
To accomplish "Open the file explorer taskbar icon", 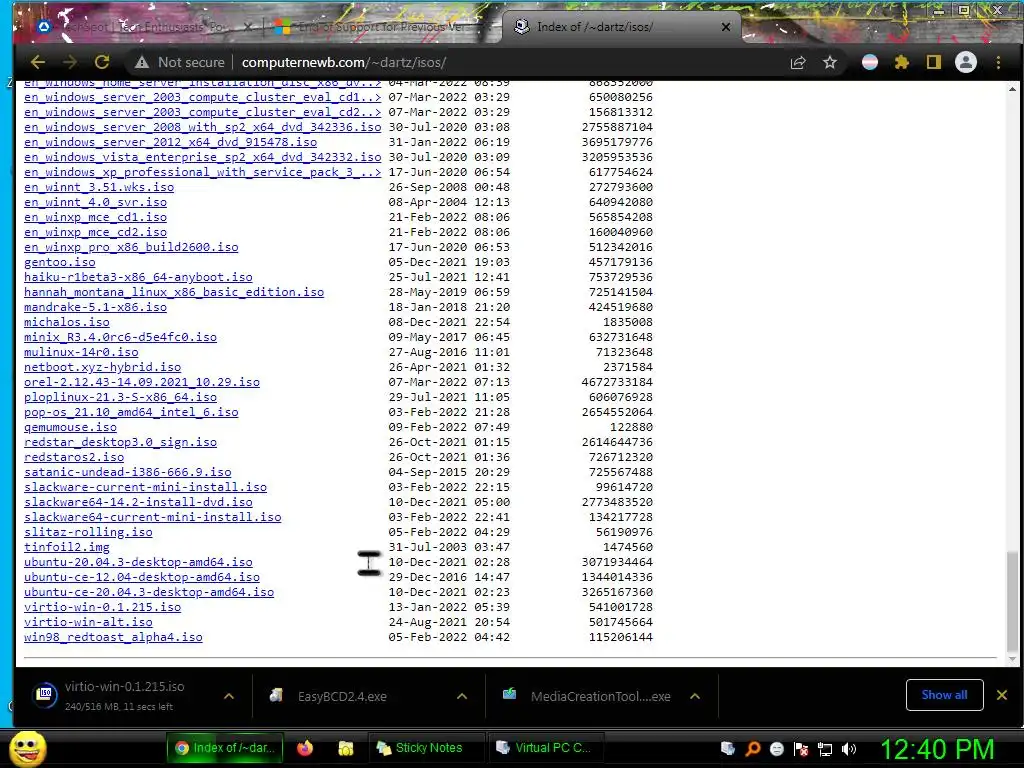I will [345, 748].
